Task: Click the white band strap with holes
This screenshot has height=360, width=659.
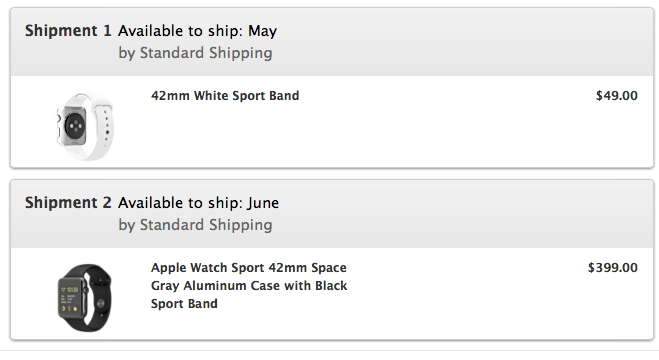Action: pos(105,124)
